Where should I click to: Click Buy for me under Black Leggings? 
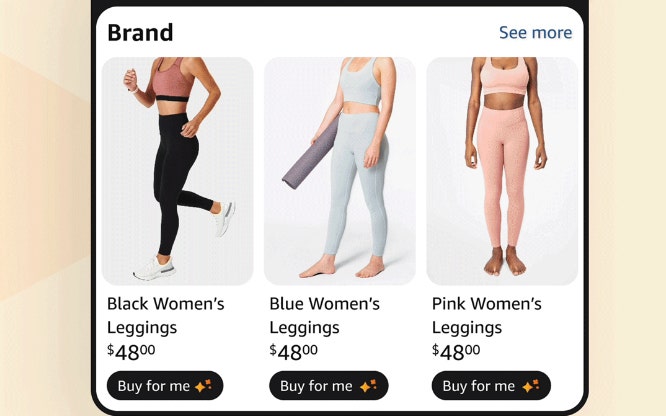tap(165, 386)
